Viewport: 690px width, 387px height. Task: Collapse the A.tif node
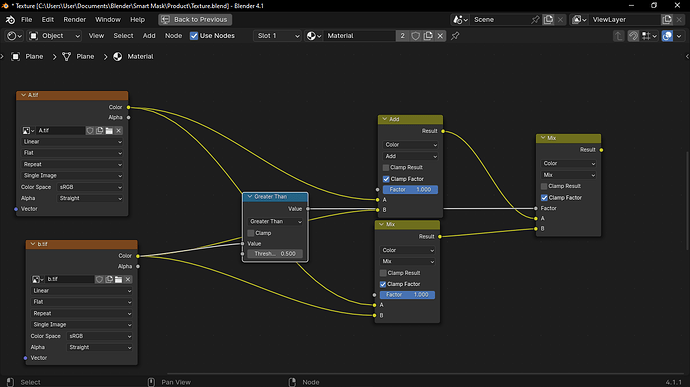pos(23,95)
